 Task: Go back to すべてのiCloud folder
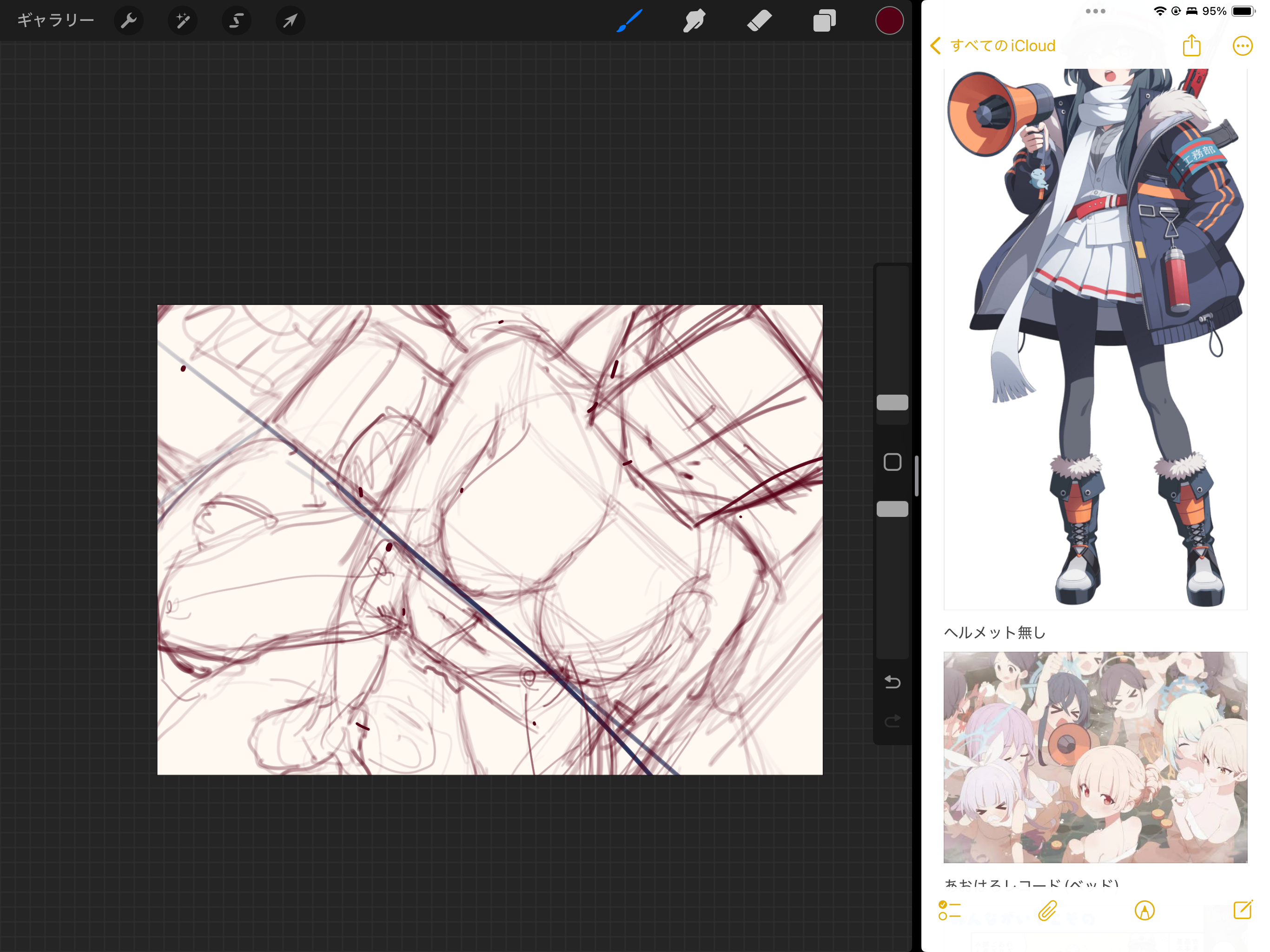click(x=993, y=46)
